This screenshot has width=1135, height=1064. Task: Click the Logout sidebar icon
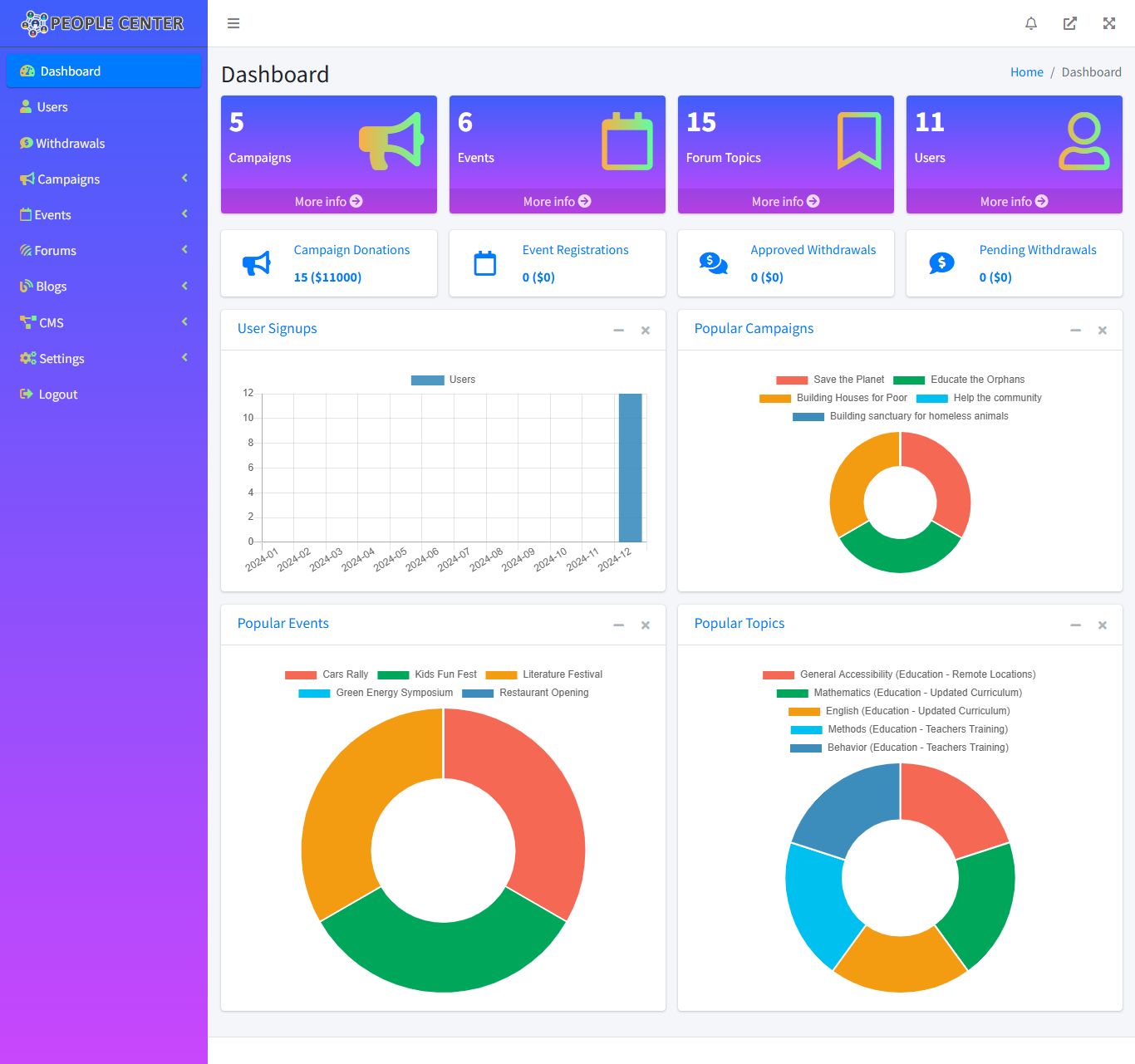pos(27,395)
